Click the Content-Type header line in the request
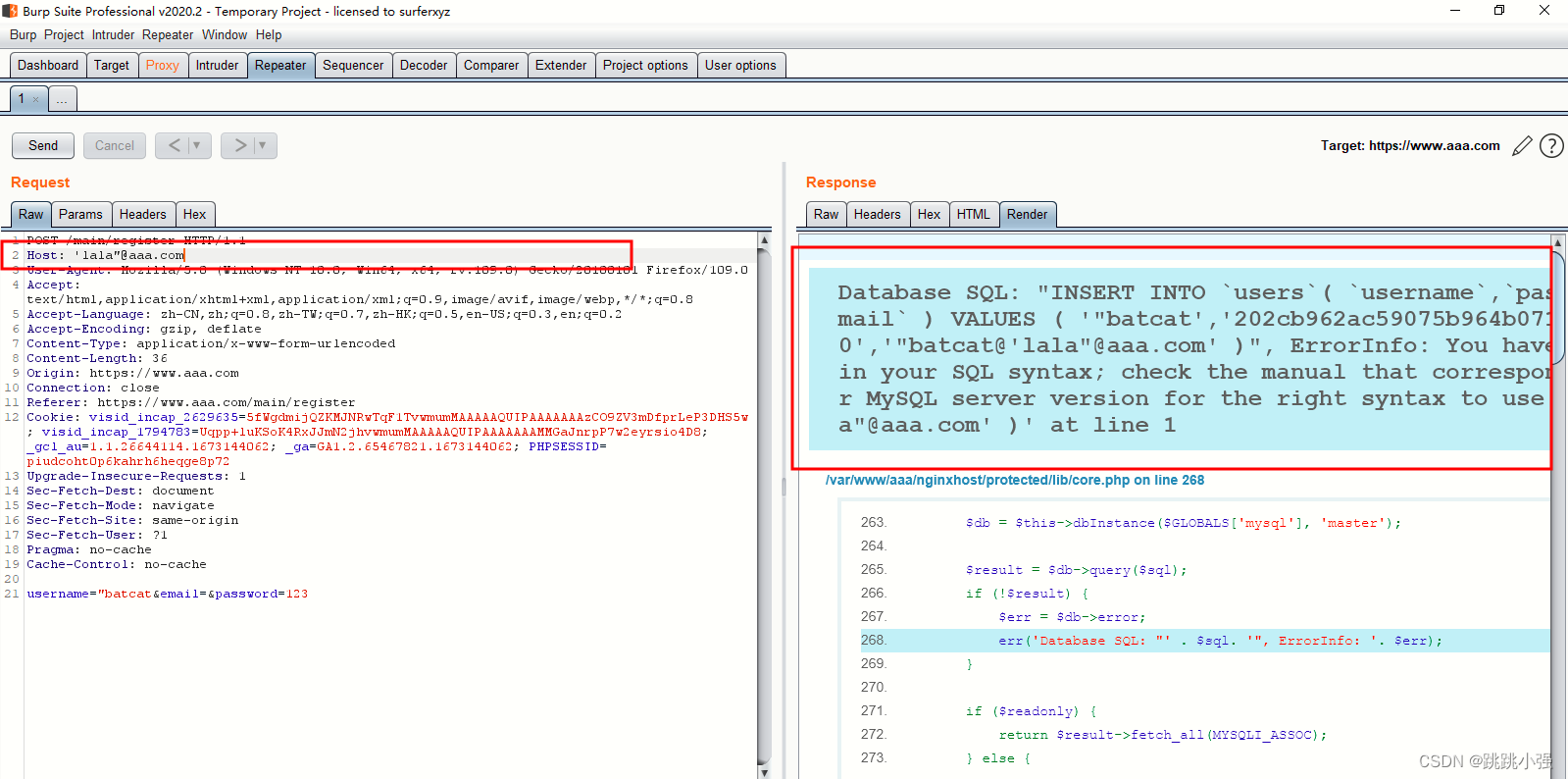The width and height of the screenshot is (1568, 779). pos(211,343)
